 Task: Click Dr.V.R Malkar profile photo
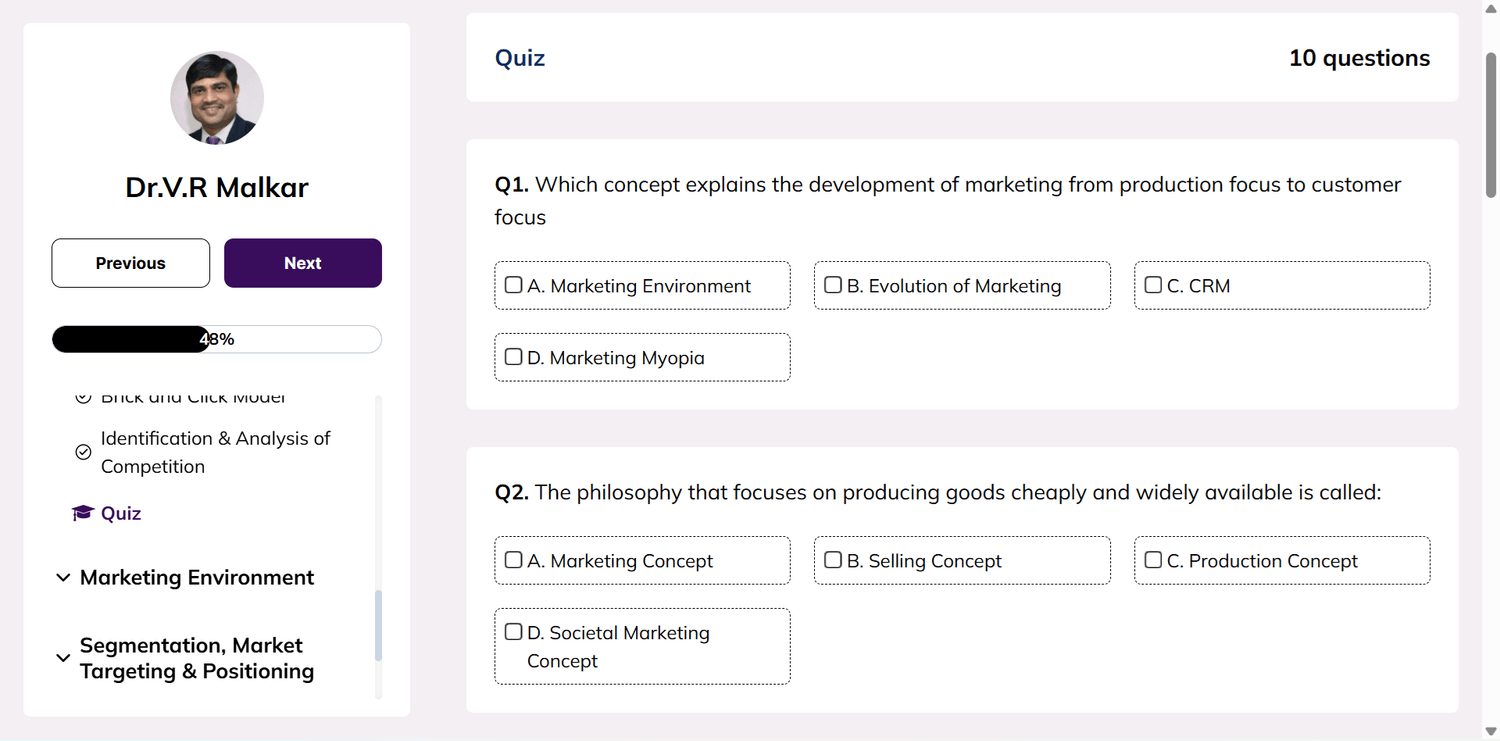tap(217, 98)
